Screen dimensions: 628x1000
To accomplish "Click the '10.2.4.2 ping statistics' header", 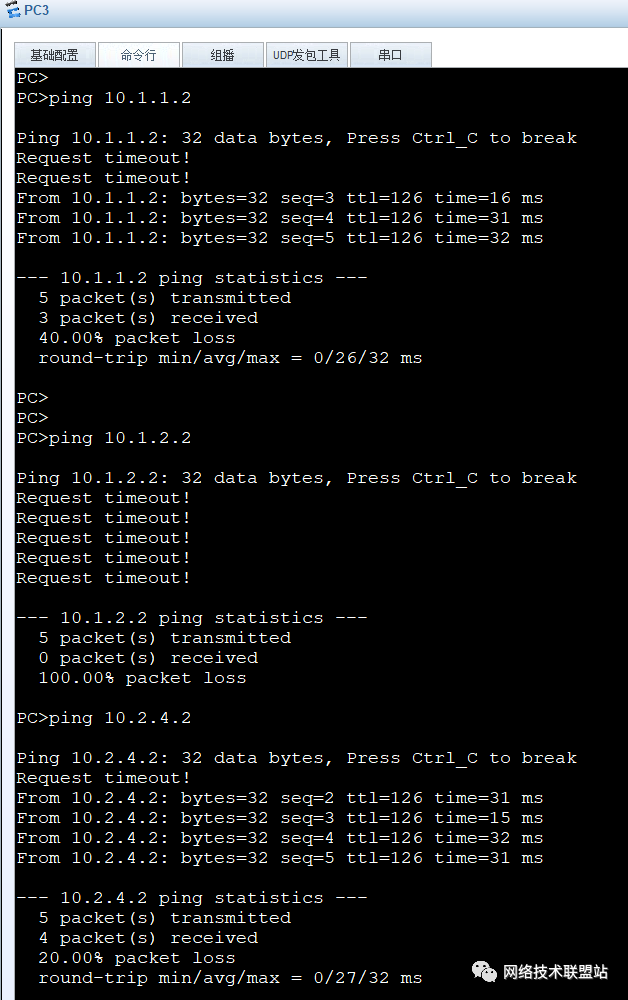I will (192, 898).
